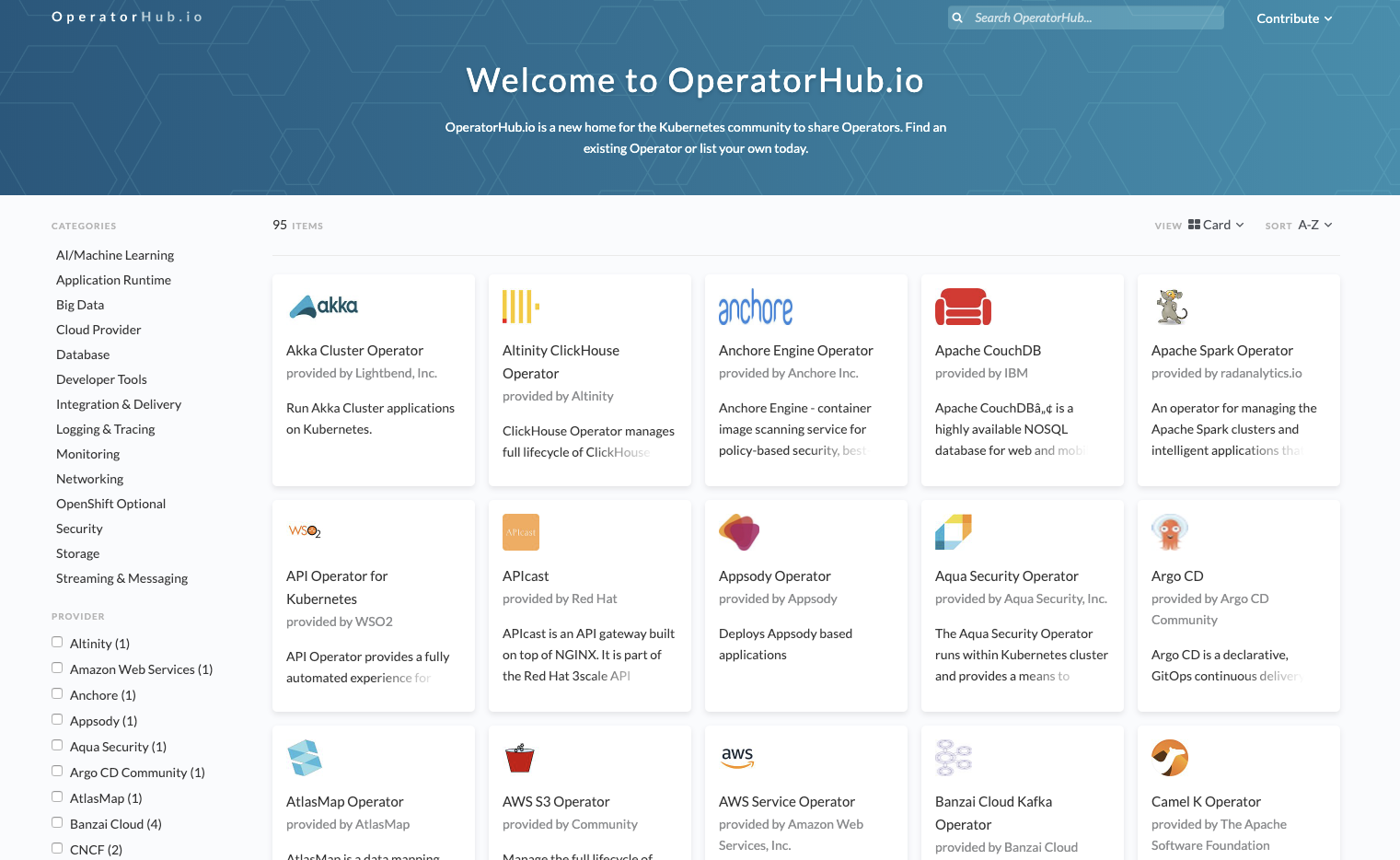Show the Streaming & Messaging category

121,578
